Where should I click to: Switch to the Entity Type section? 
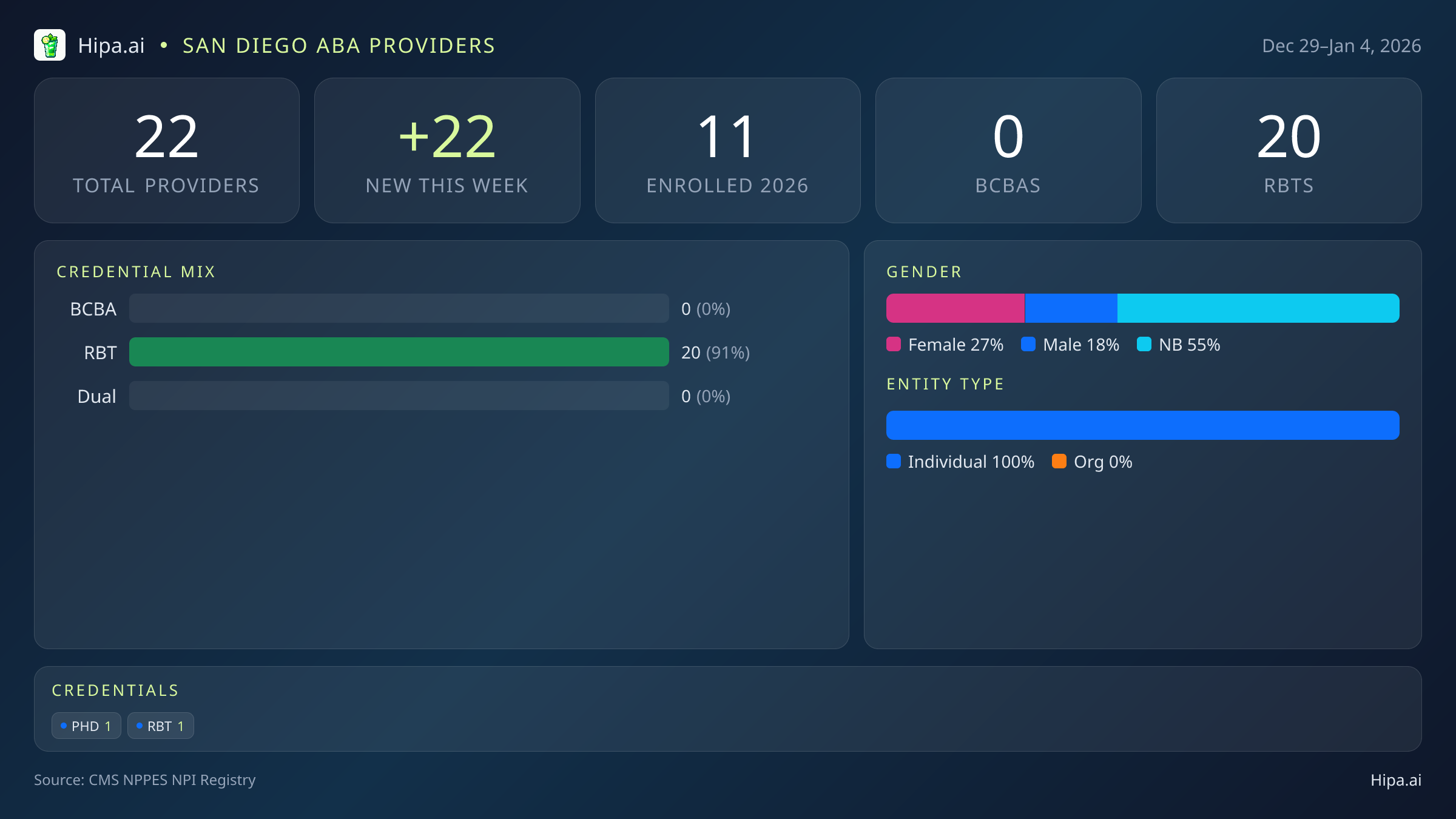[945, 383]
